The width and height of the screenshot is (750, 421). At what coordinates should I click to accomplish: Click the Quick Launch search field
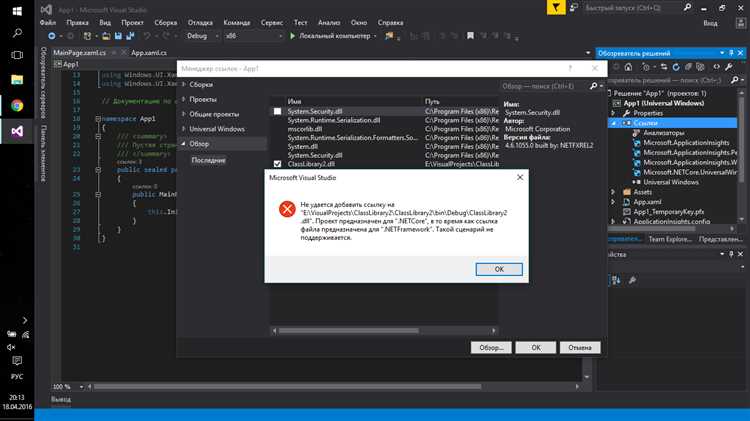631,8
